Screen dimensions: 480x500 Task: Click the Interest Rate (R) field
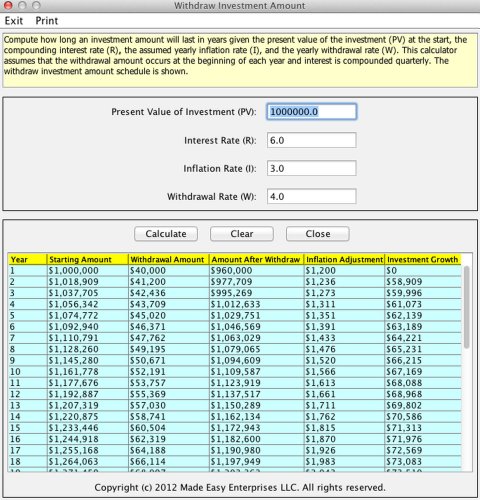[312, 140]
